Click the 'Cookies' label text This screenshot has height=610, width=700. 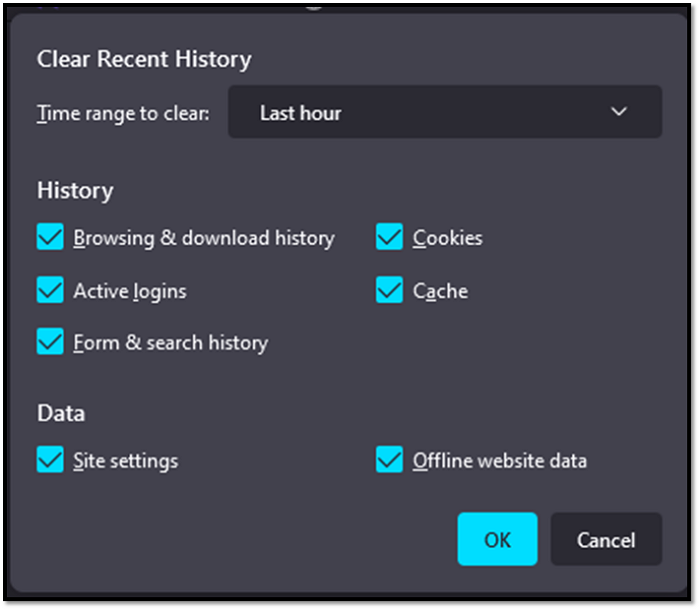448,239
